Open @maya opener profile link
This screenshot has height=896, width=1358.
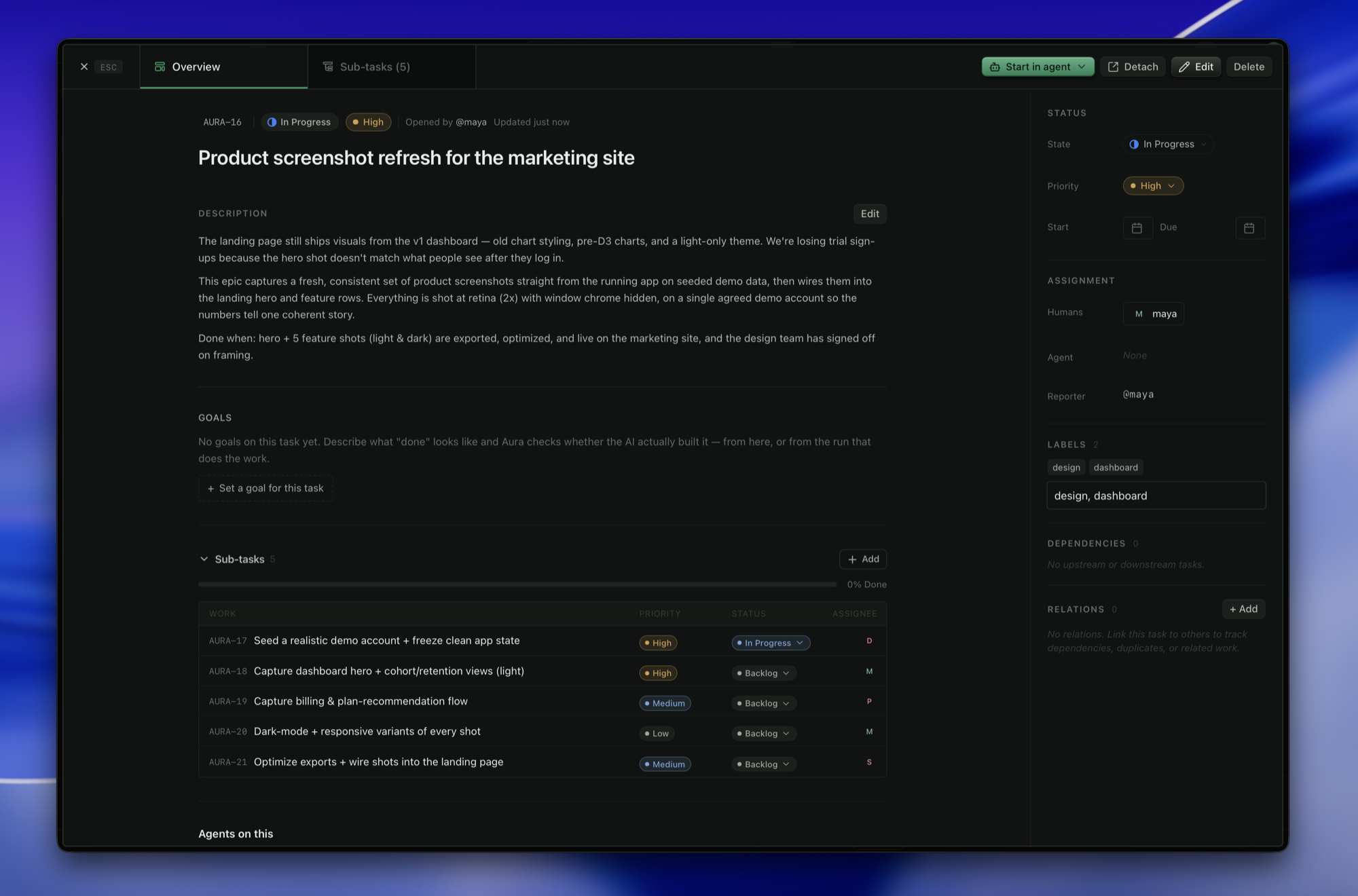pos(471,122)
